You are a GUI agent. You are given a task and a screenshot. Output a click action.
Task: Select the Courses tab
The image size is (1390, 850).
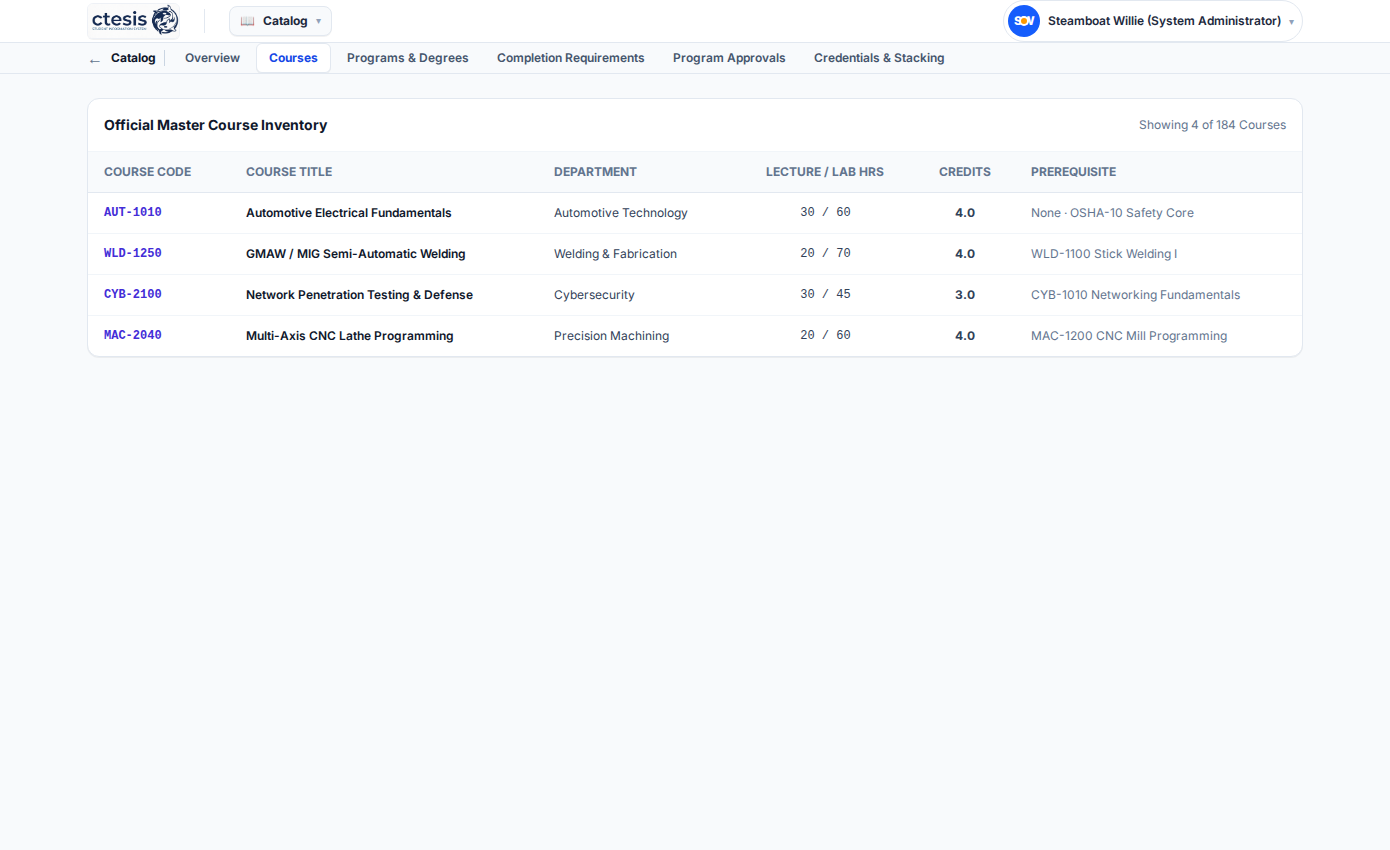point(293,58)
